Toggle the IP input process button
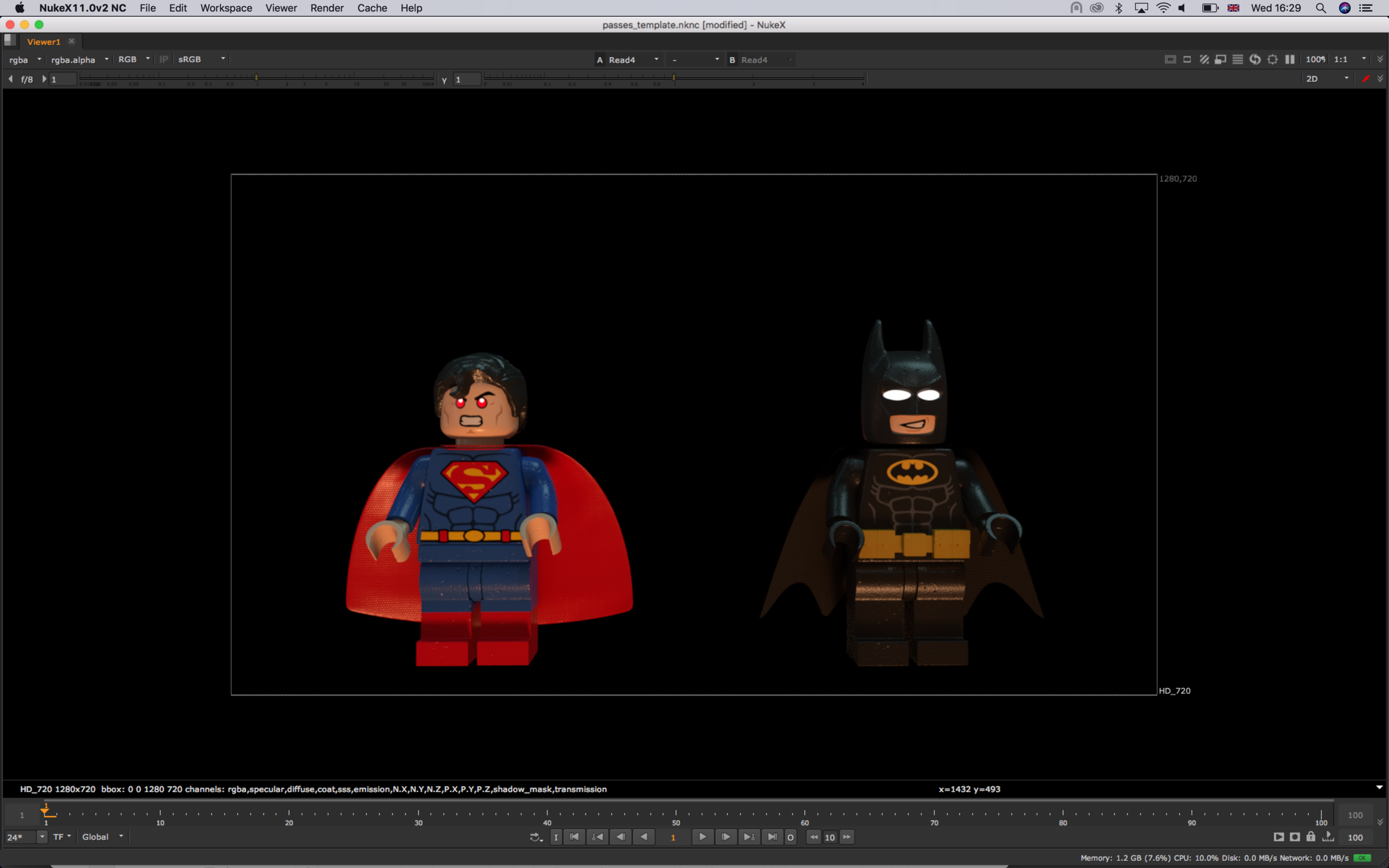Image resolution: width=1389 pixels, height=868 pixels. (x=164, y=60)
